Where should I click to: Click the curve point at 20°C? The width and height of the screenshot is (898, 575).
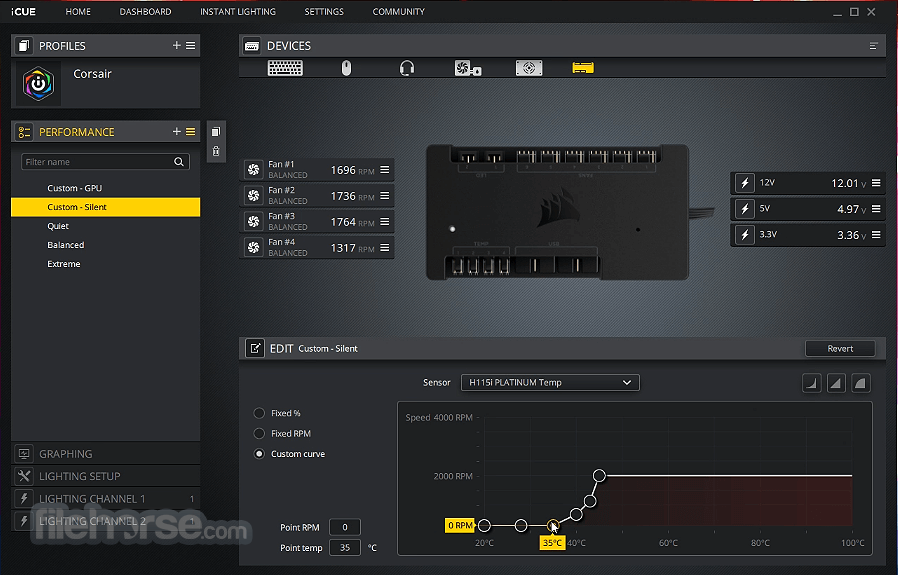[x=485, y=525]
